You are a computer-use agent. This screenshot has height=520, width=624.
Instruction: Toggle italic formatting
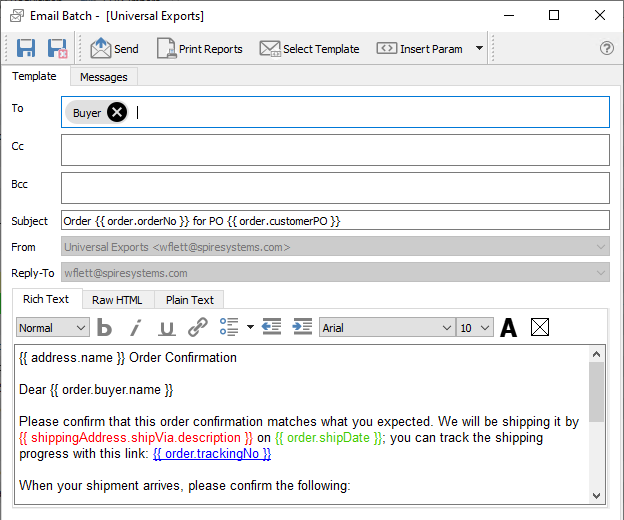point(136,328)
